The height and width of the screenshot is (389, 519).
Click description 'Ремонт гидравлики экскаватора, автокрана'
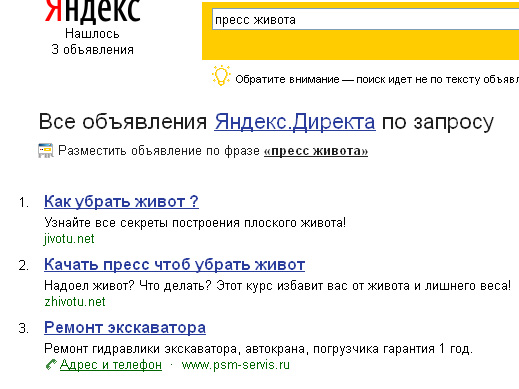point(258,349)
